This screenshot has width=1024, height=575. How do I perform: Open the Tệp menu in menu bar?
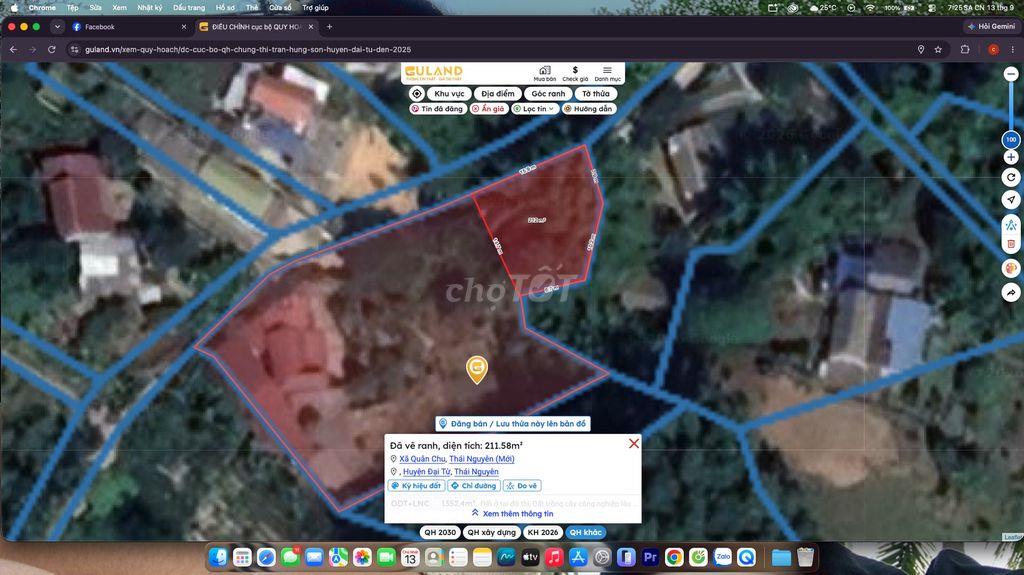pyautogui.click(x=72, y=8)
